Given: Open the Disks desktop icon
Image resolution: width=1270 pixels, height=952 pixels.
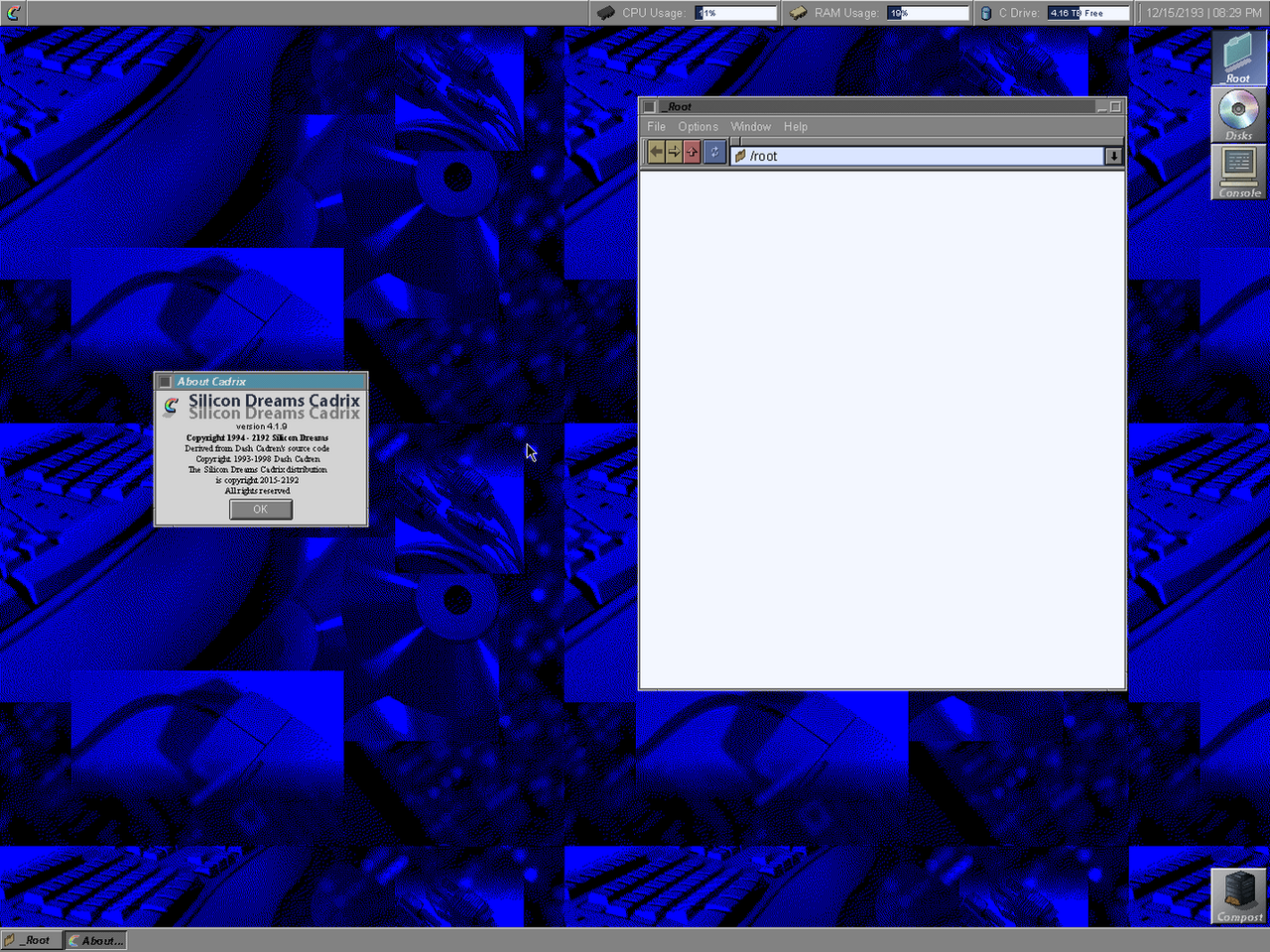Looking at the screenshot, I should tap(1238, 115).
